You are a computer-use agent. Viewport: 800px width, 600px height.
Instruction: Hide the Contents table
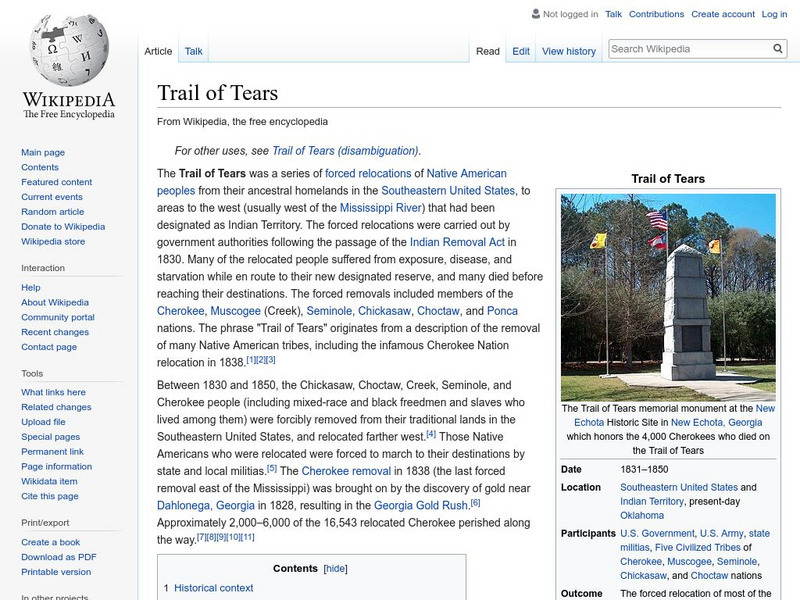(x=335, y=568)
